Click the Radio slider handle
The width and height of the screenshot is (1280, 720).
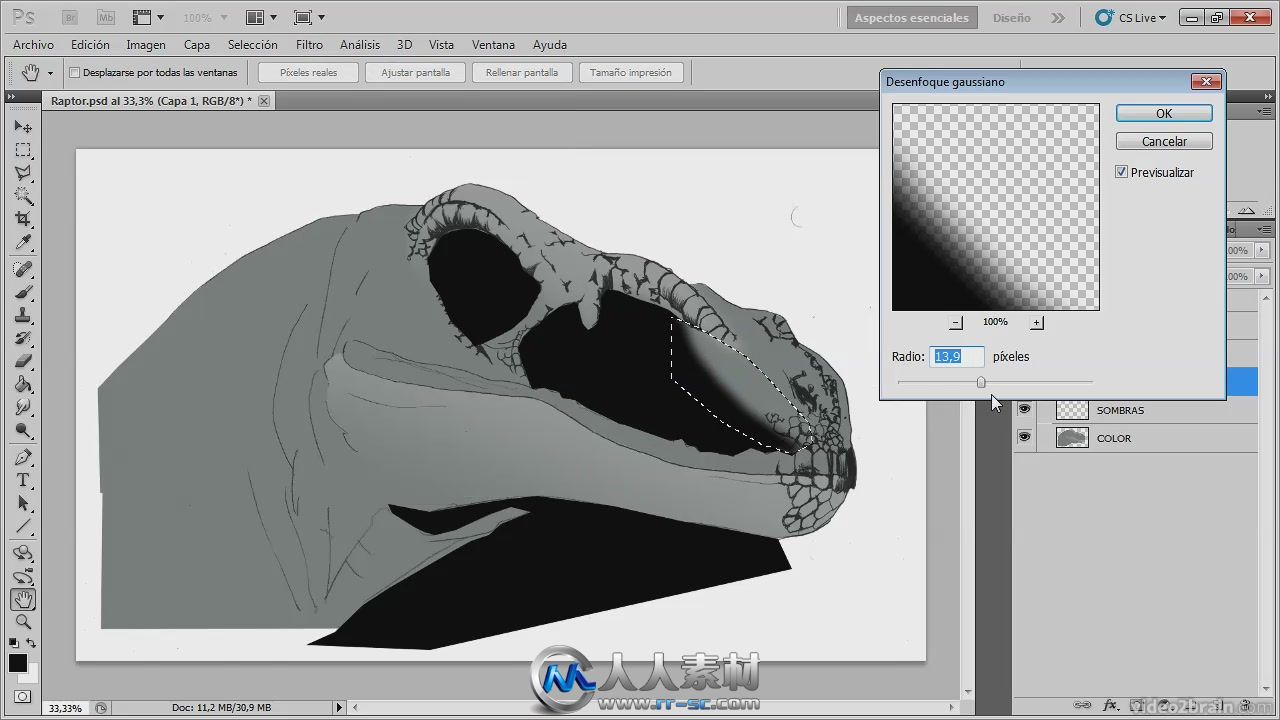coord(981,382)
